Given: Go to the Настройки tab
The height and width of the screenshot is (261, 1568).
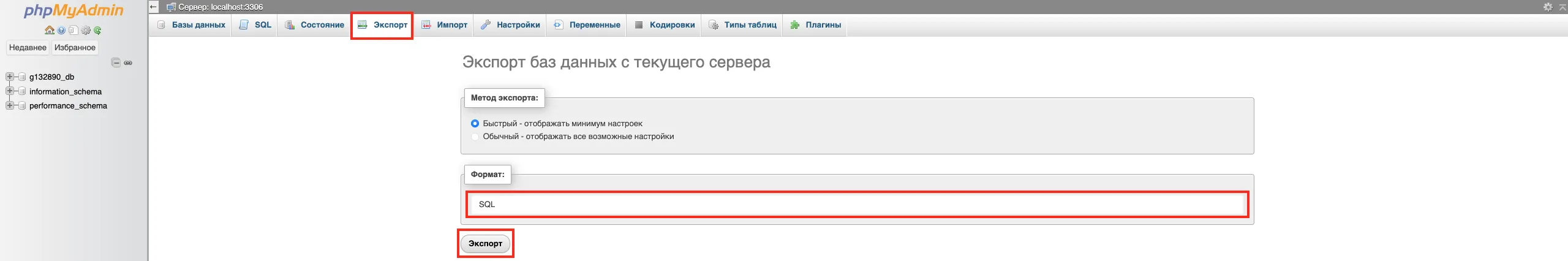Looking at the screenshot, I should coord(510,25).
